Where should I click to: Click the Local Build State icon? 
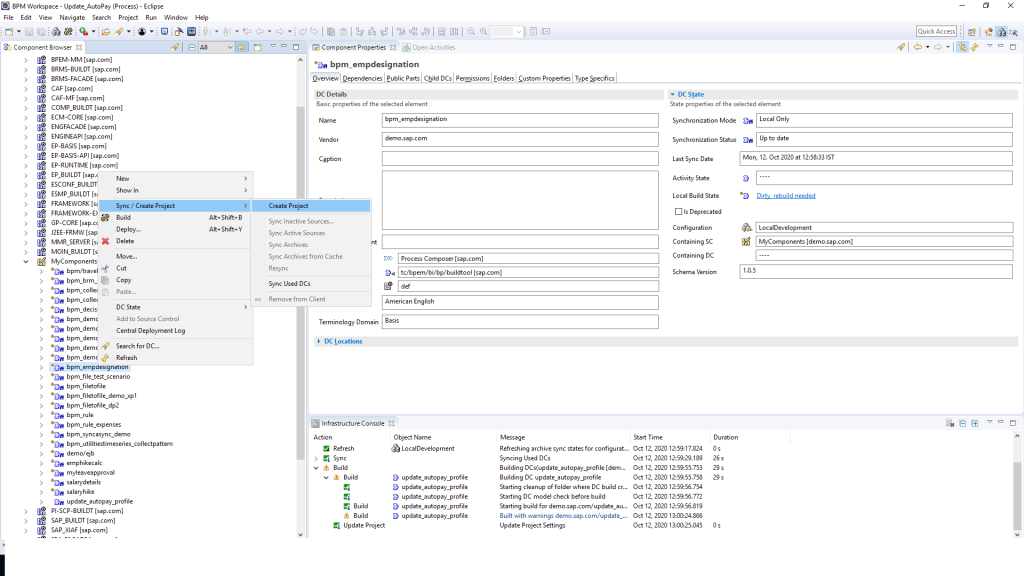pyautogui.click(x=744, y=195)
